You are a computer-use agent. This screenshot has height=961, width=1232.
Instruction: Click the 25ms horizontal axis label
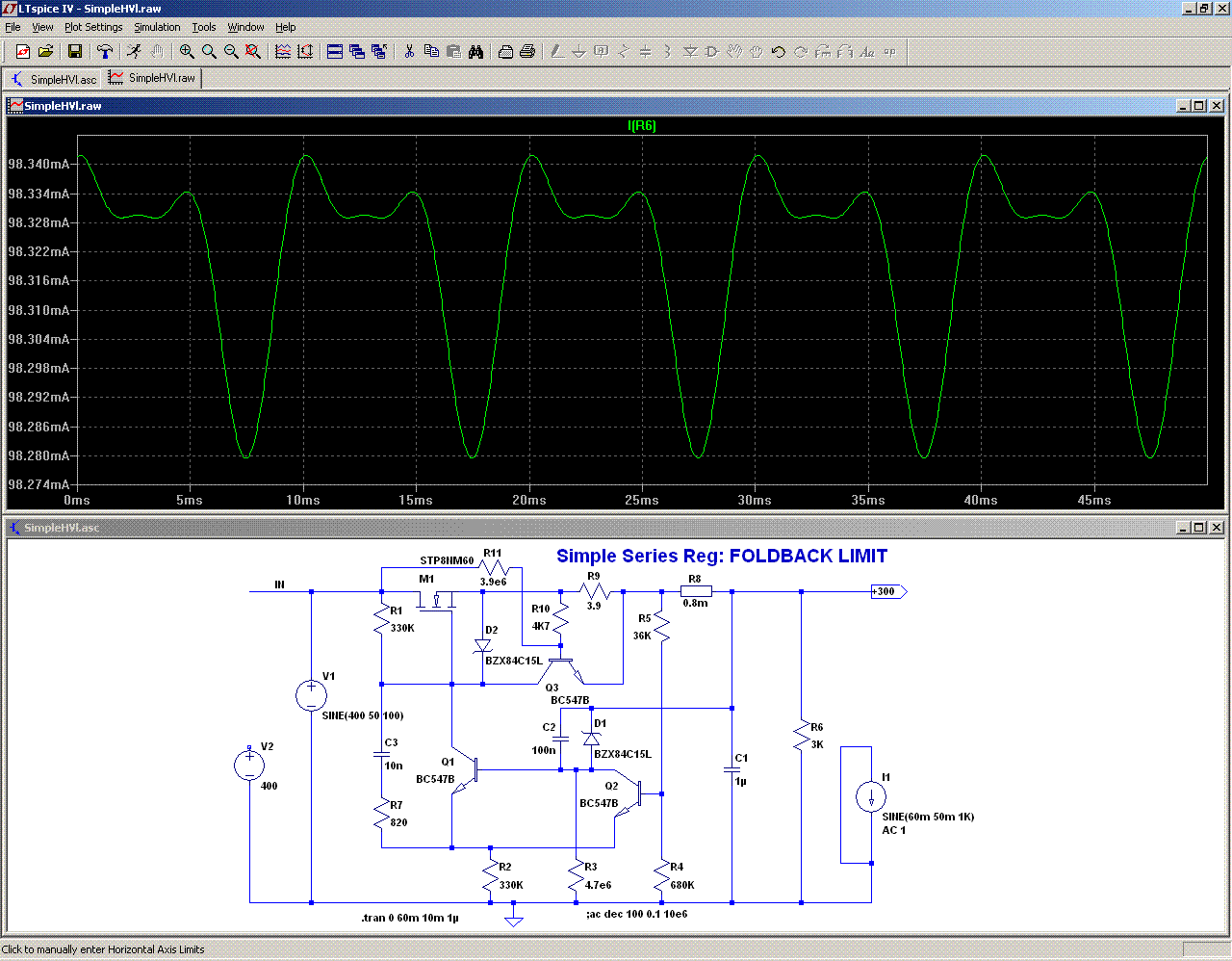(642, 500)
